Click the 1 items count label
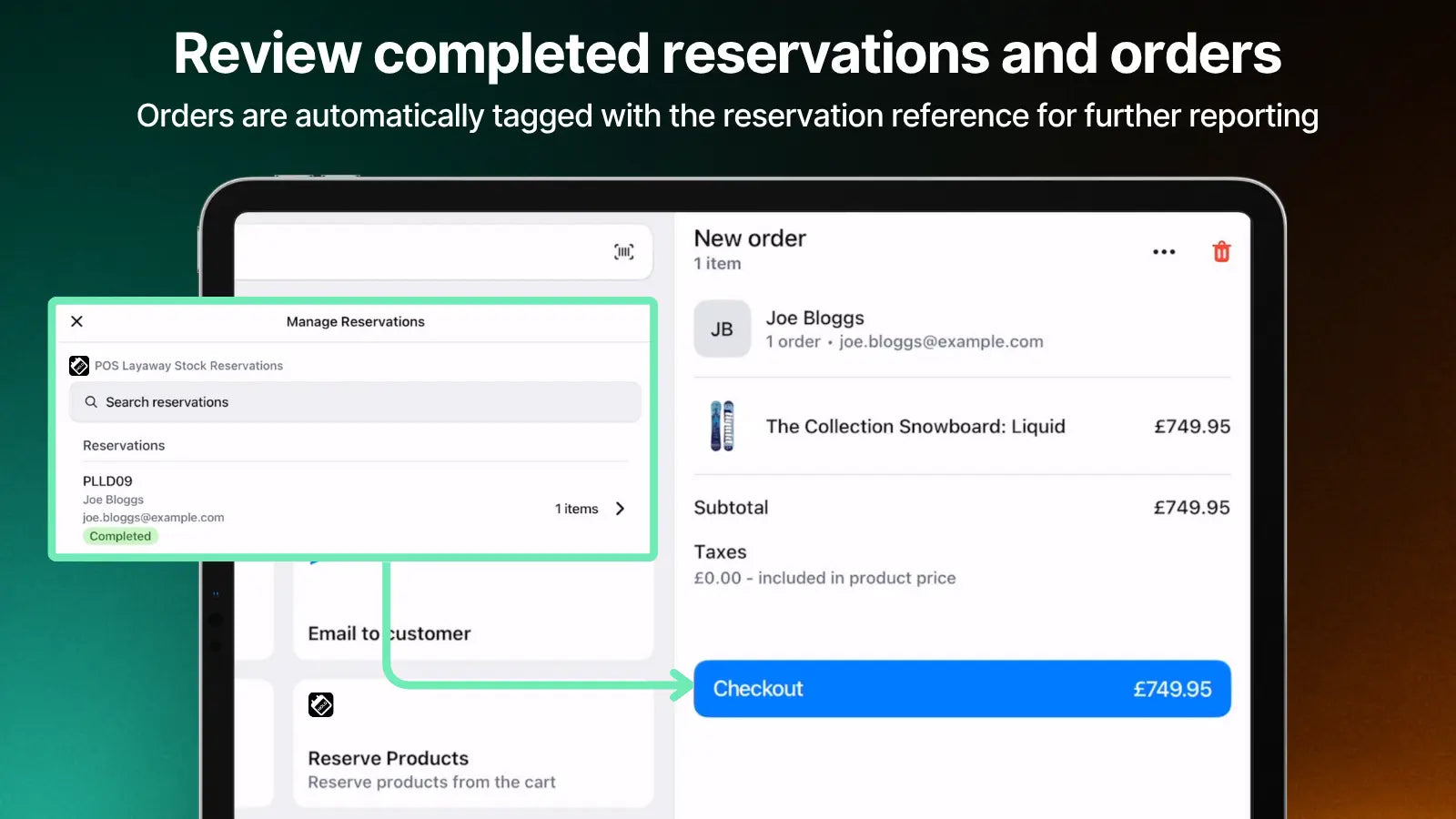 (x=577, y=509)
